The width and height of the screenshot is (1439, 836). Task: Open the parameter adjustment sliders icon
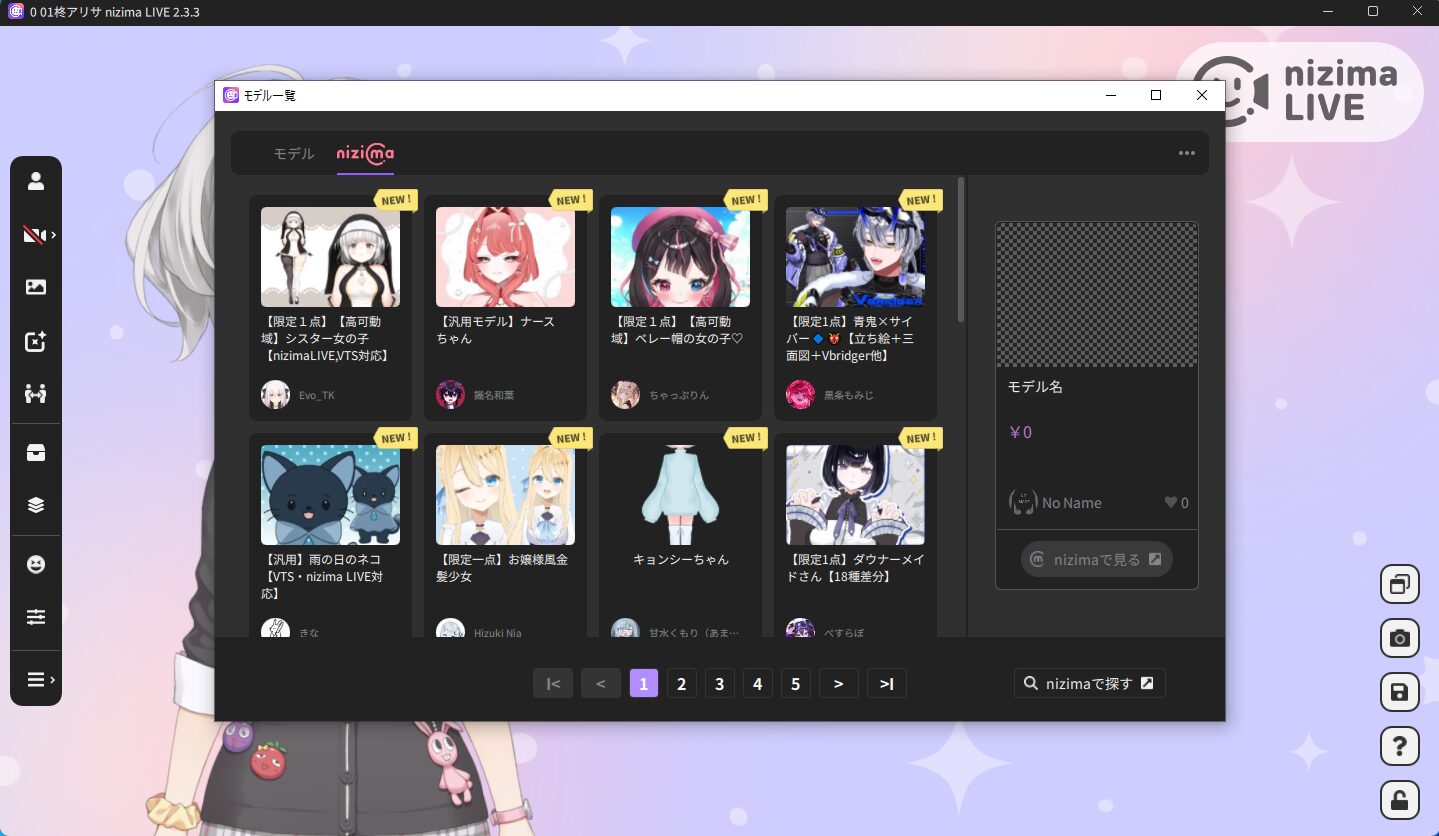click(x=36, y=616)
